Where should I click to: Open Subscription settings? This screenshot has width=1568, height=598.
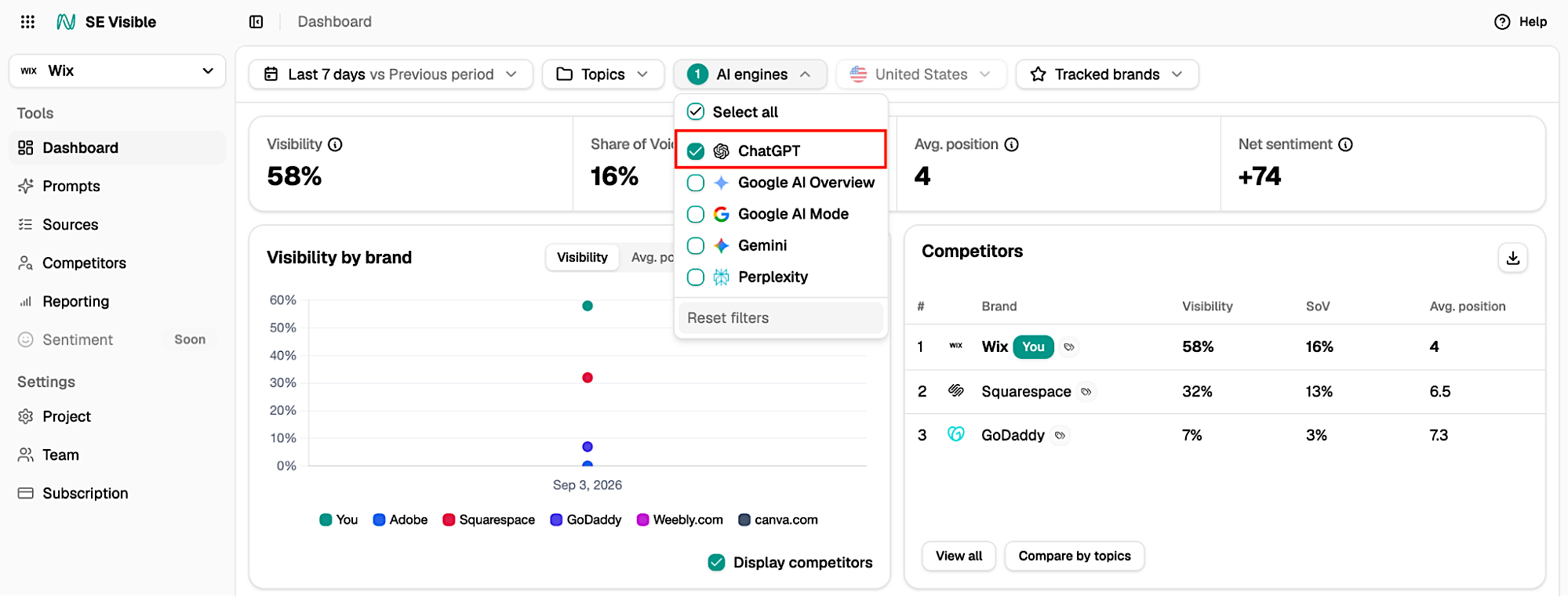(118, 493)
